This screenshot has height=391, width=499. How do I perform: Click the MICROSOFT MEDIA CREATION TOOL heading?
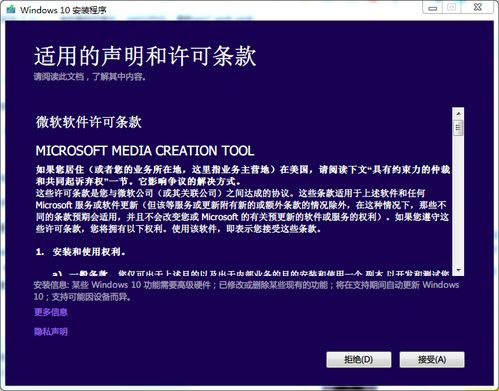[x=145, y=151]
